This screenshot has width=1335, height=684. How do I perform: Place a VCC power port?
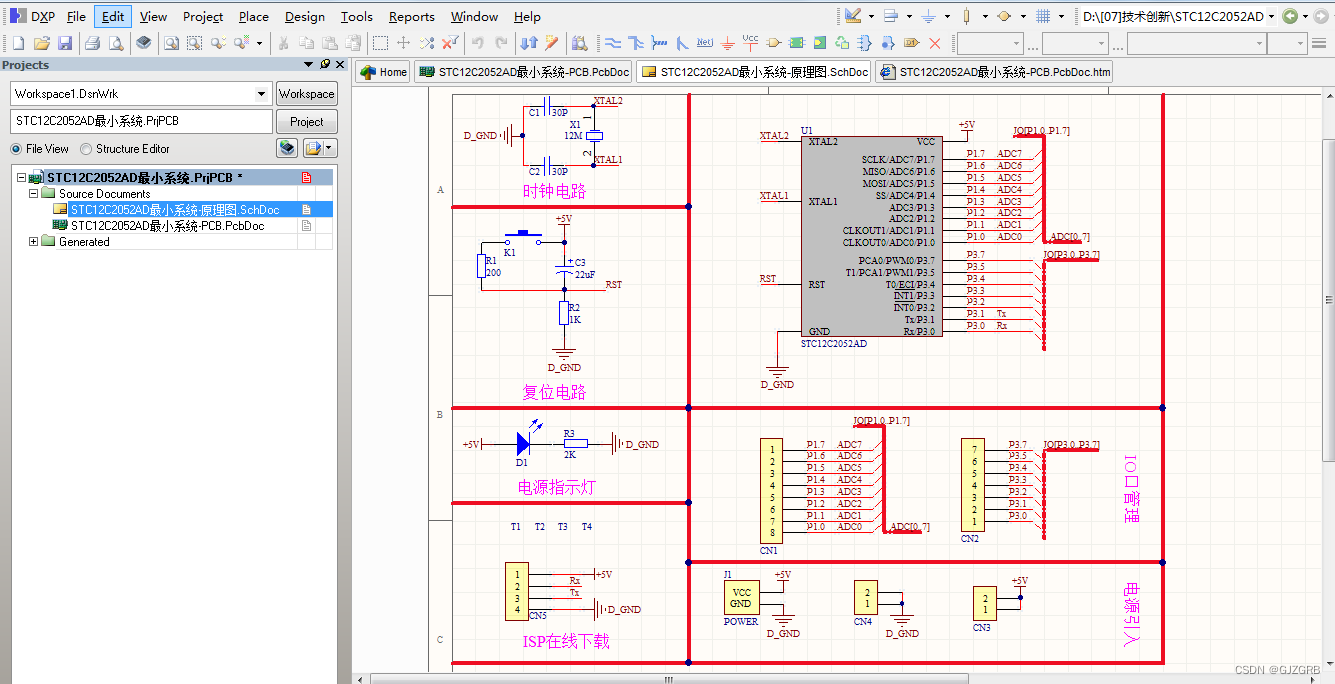pyautogui.click(x=749, y=42)
